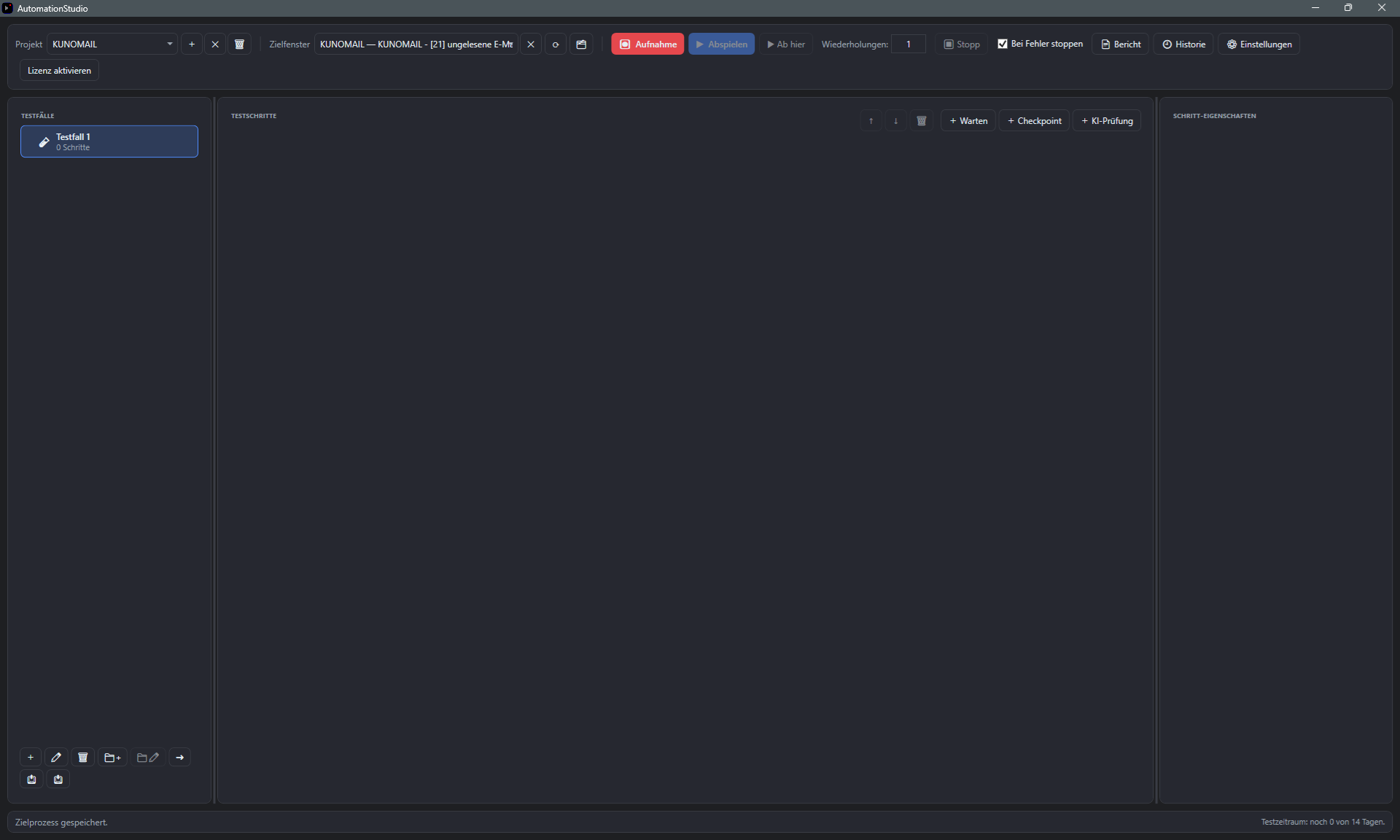The width and height of the screenshot is (1400, 840).
Task: Add a new test case with bottom plus
Action: (x=31, y=758)
